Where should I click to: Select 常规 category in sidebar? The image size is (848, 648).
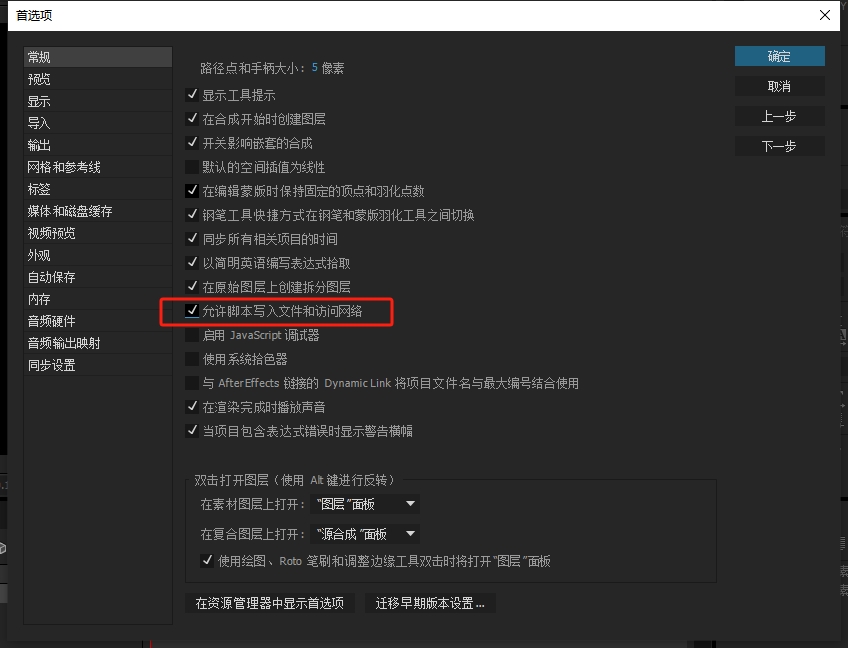(x=98, y=57)
